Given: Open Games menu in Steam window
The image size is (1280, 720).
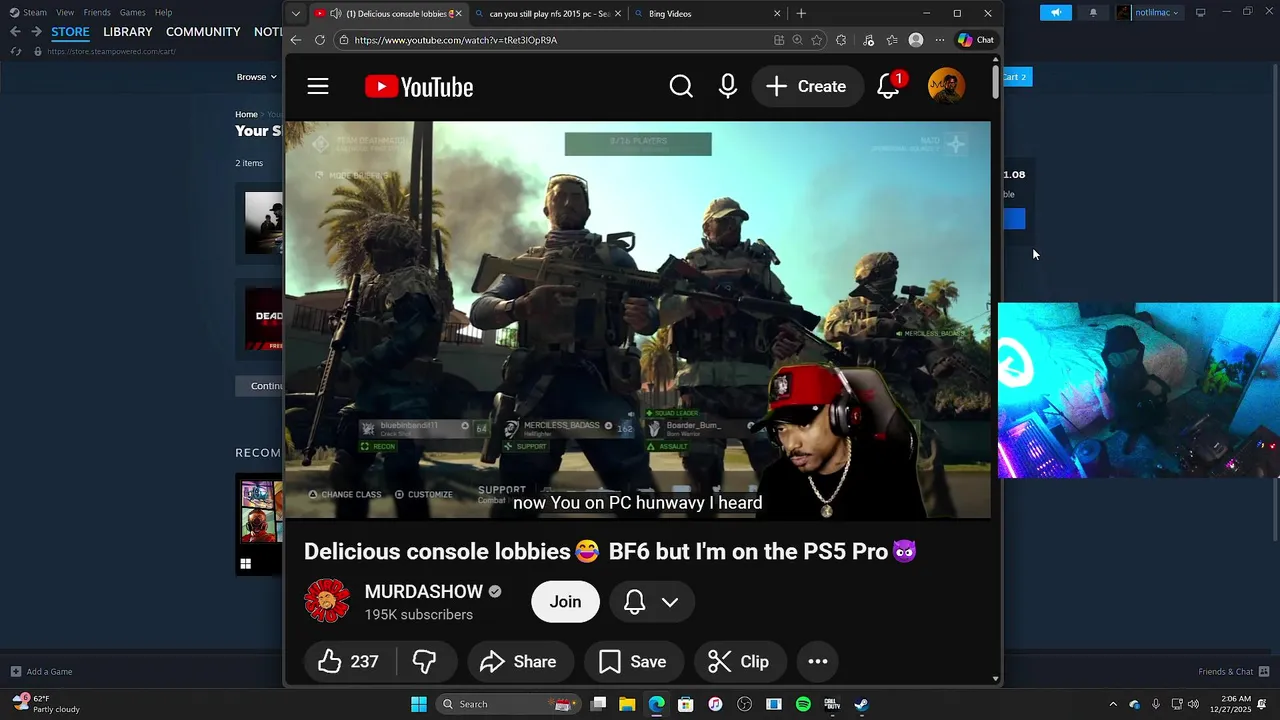Looking at the screenshot, I should 132,13.
